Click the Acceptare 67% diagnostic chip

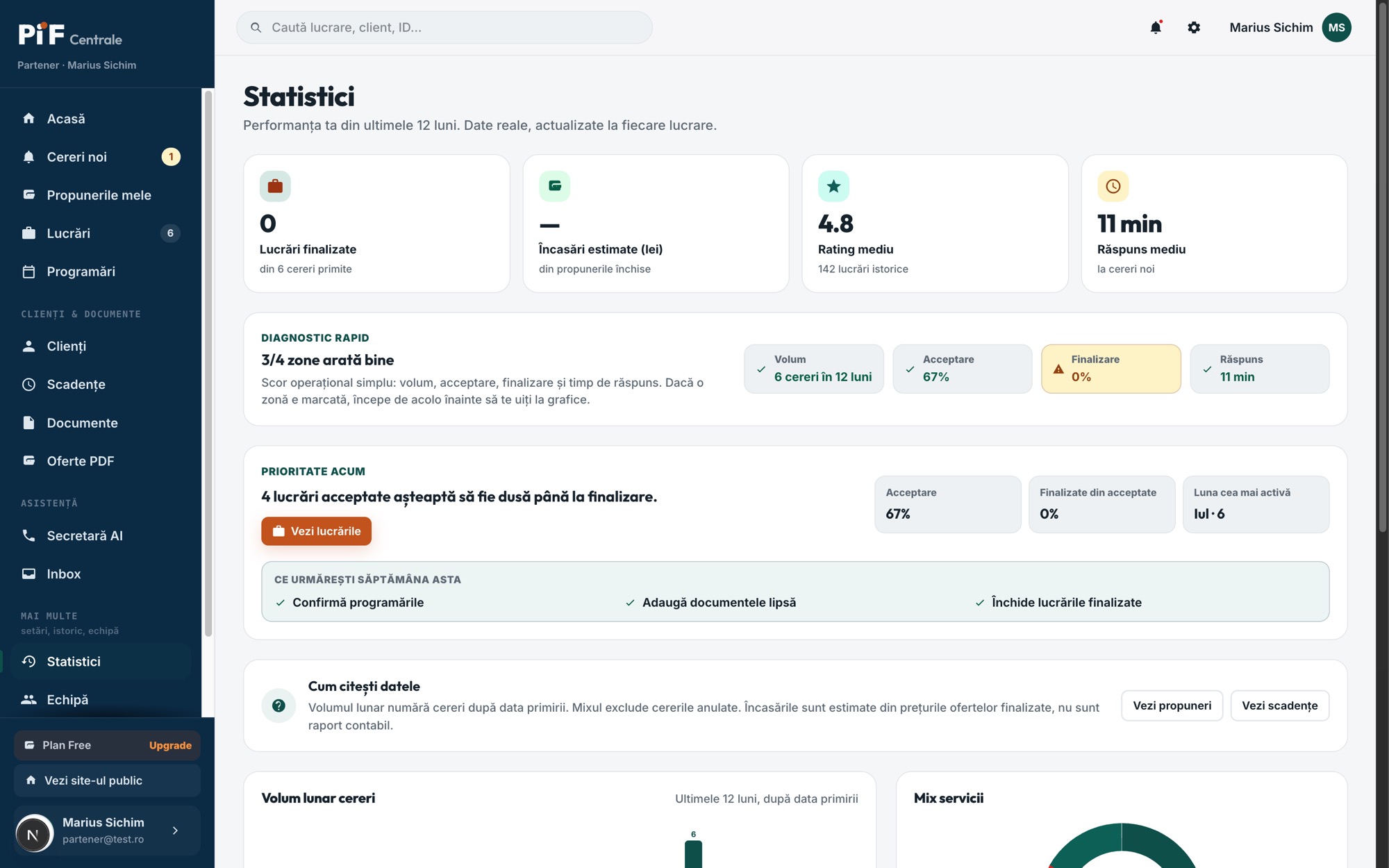963,369
